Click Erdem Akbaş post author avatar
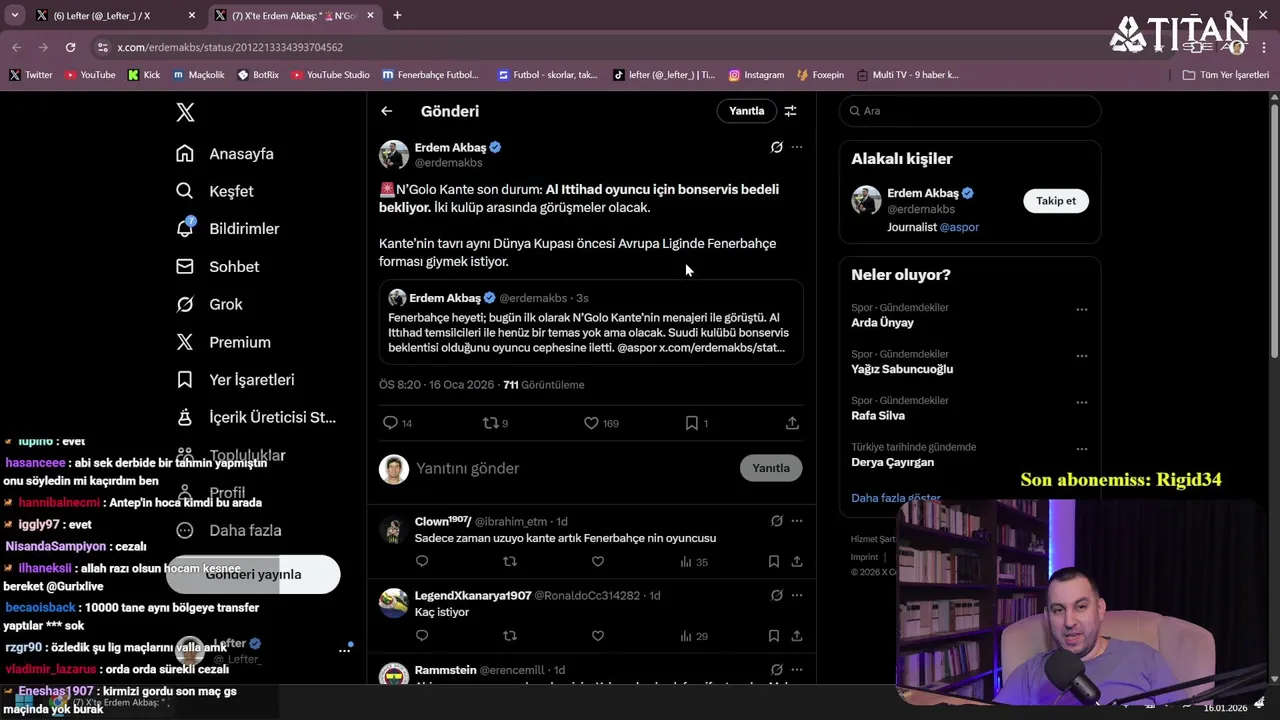This screenshot has width=1280, height=720. (x=394, y=155)
